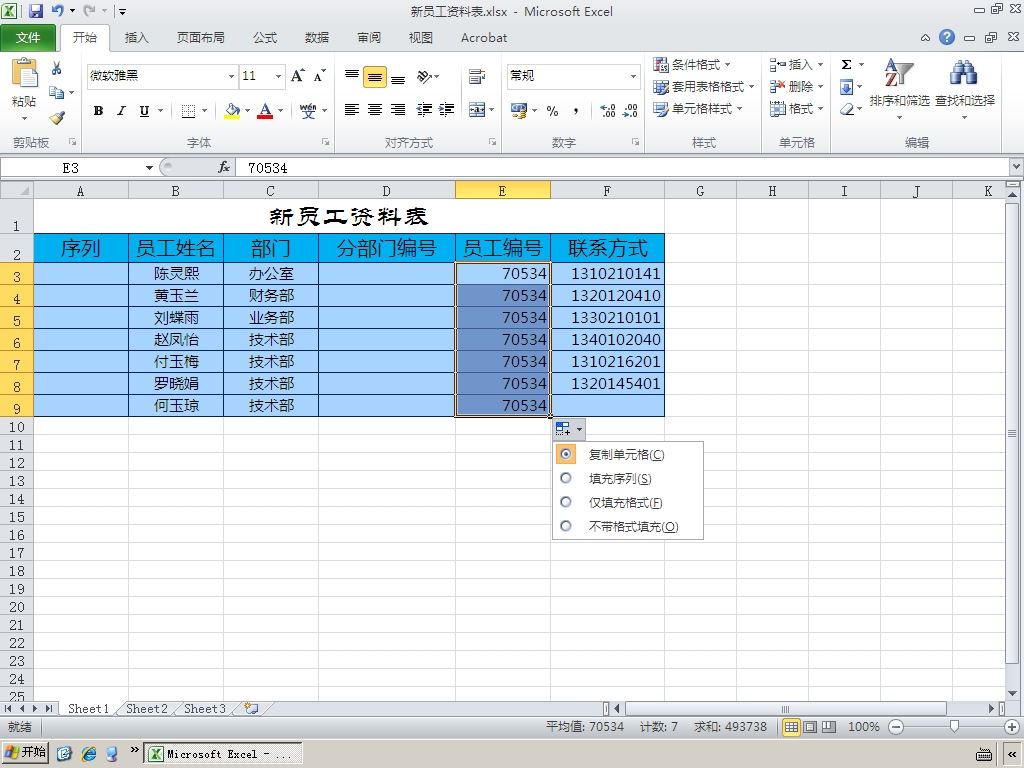Increase decimal places
1024x768 pixels.
[608, 111]
